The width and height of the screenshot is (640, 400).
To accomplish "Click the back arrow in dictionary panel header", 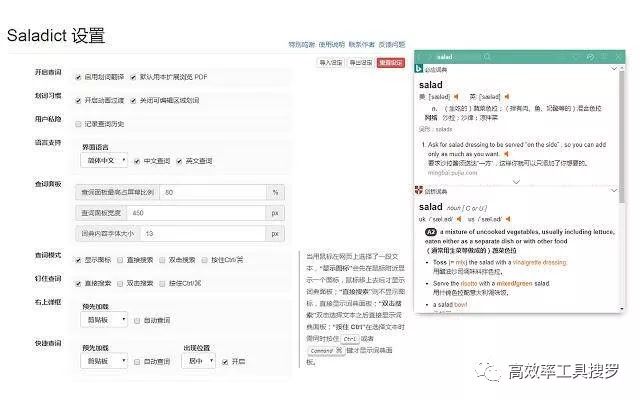I will (x=419, y=57).
